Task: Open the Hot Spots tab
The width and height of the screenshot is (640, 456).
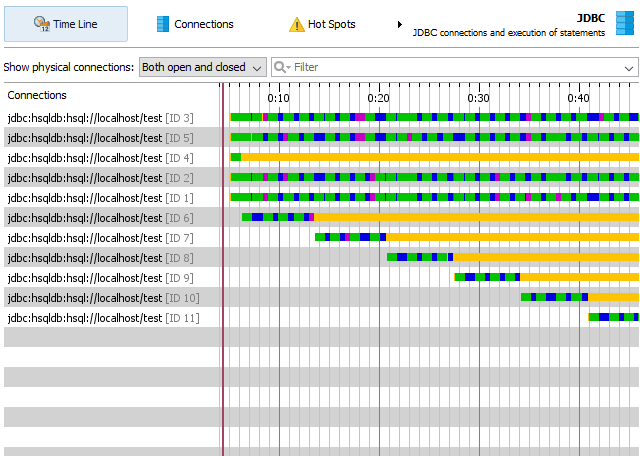Action: tap(322, 24)
